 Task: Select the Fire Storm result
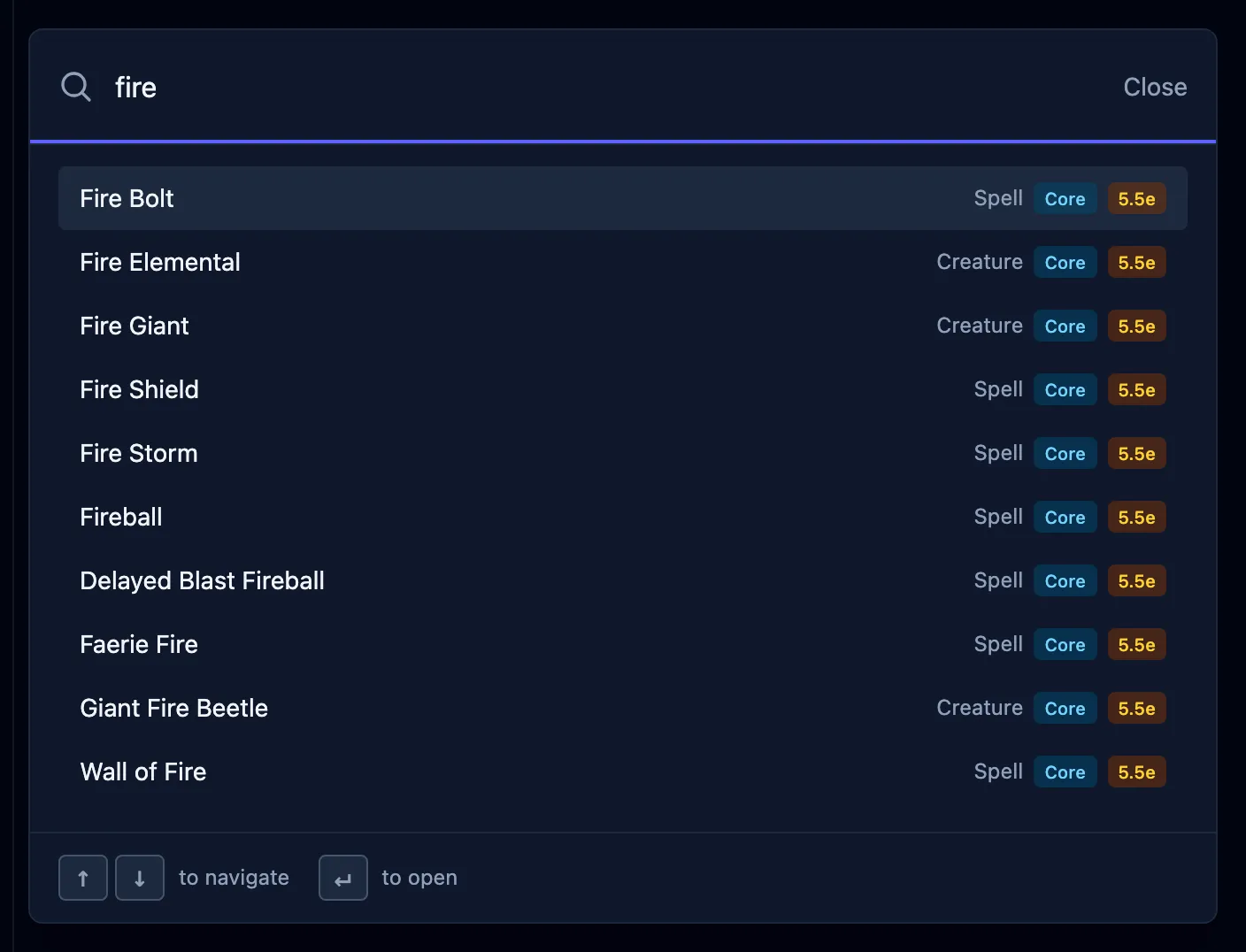[623, 453]
